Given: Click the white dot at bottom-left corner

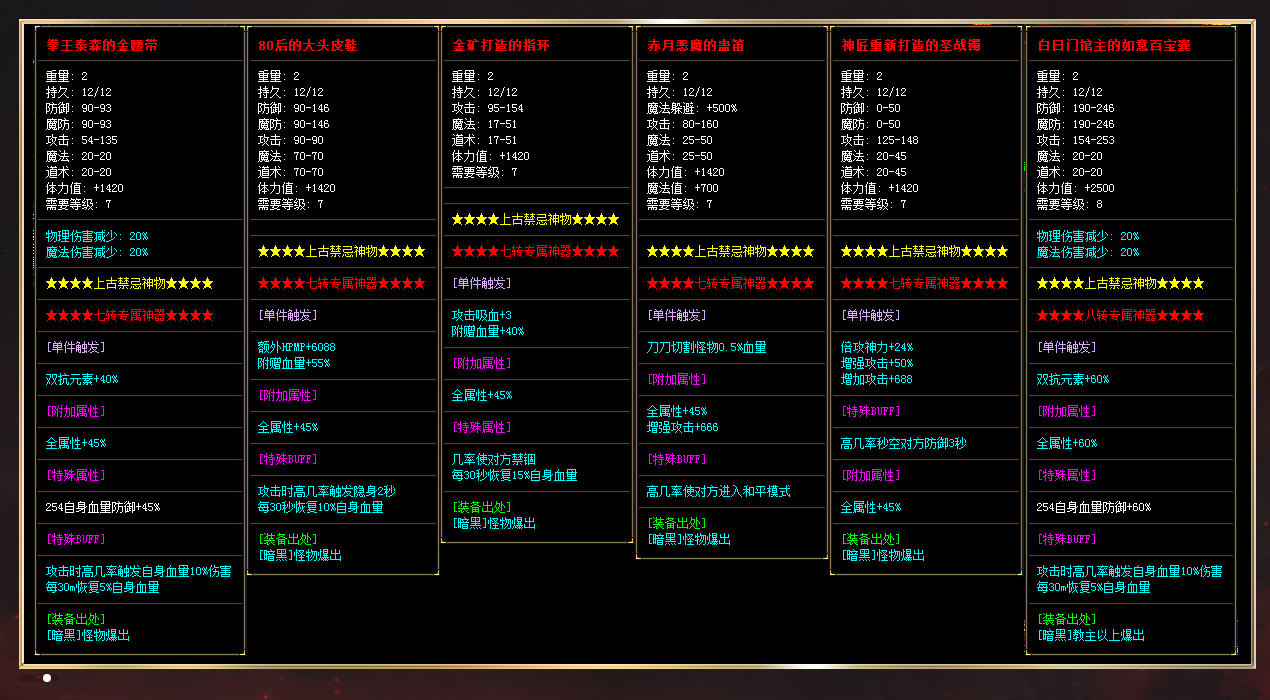Looking at the screenshot, I should point(47,678).
